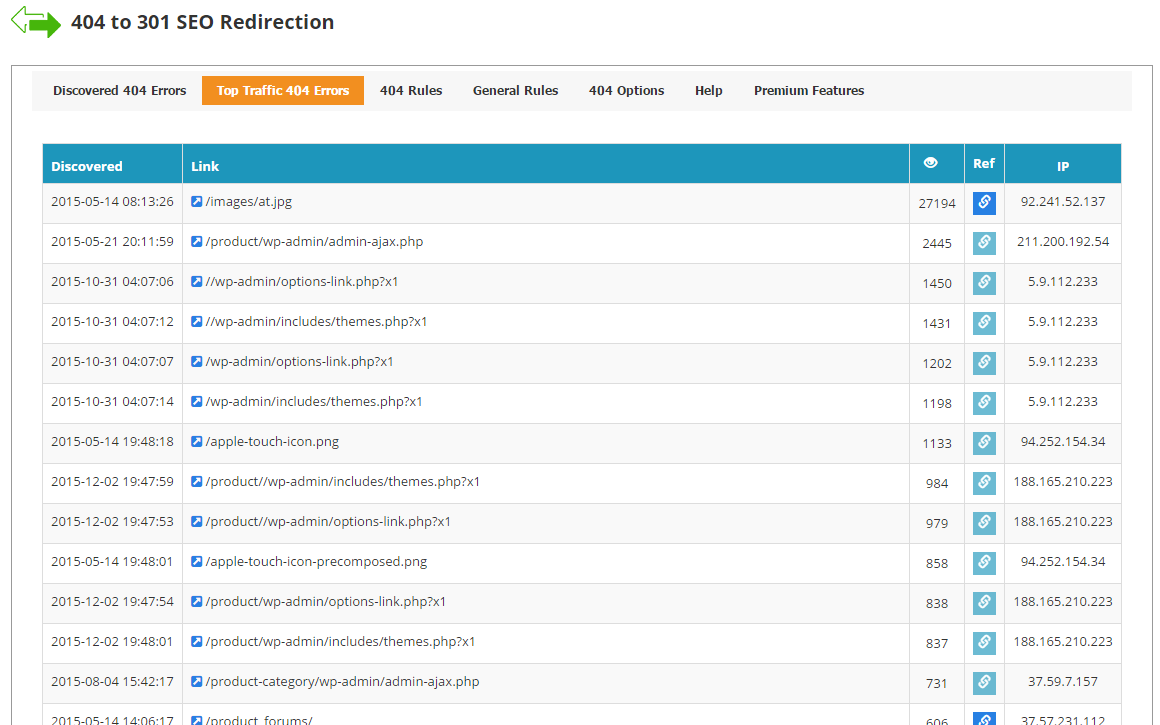
Task: Open referrer icon for /product/wp-admin/admin-ajax.php row
Action: [x=984, y=243]
